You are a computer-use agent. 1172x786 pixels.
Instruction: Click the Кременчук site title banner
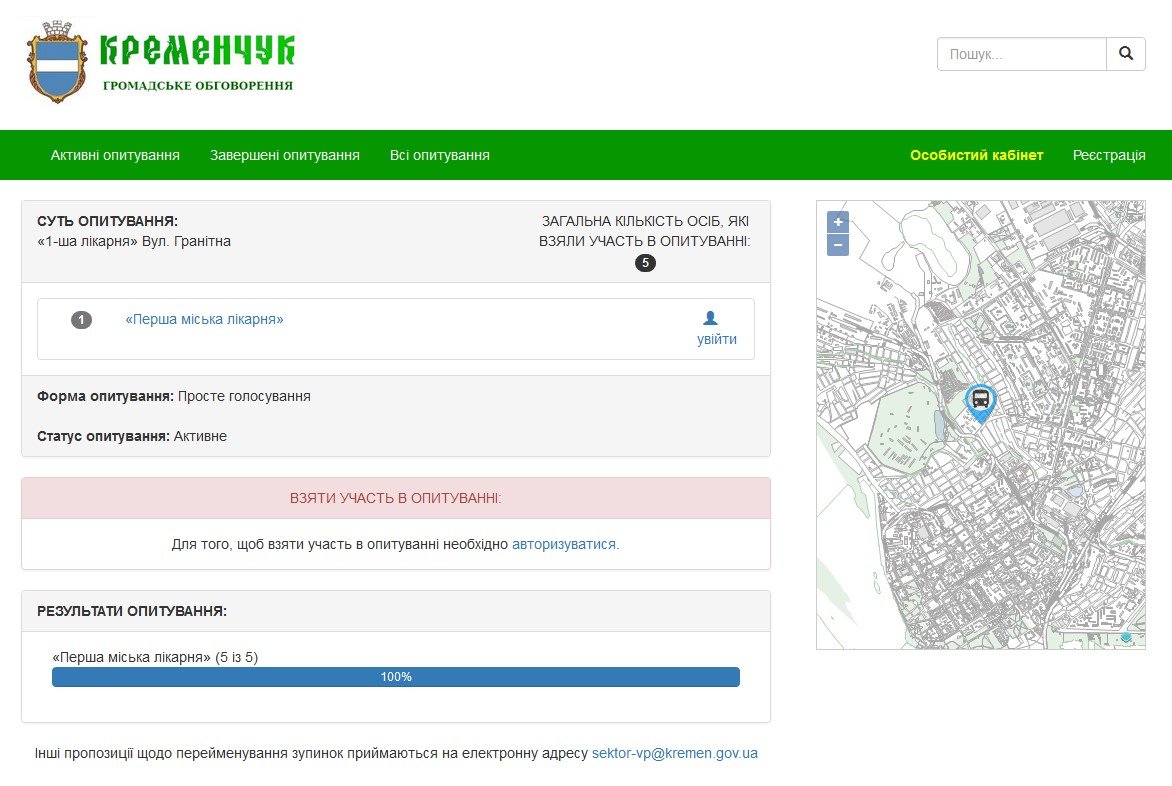[x=197, y=62]
